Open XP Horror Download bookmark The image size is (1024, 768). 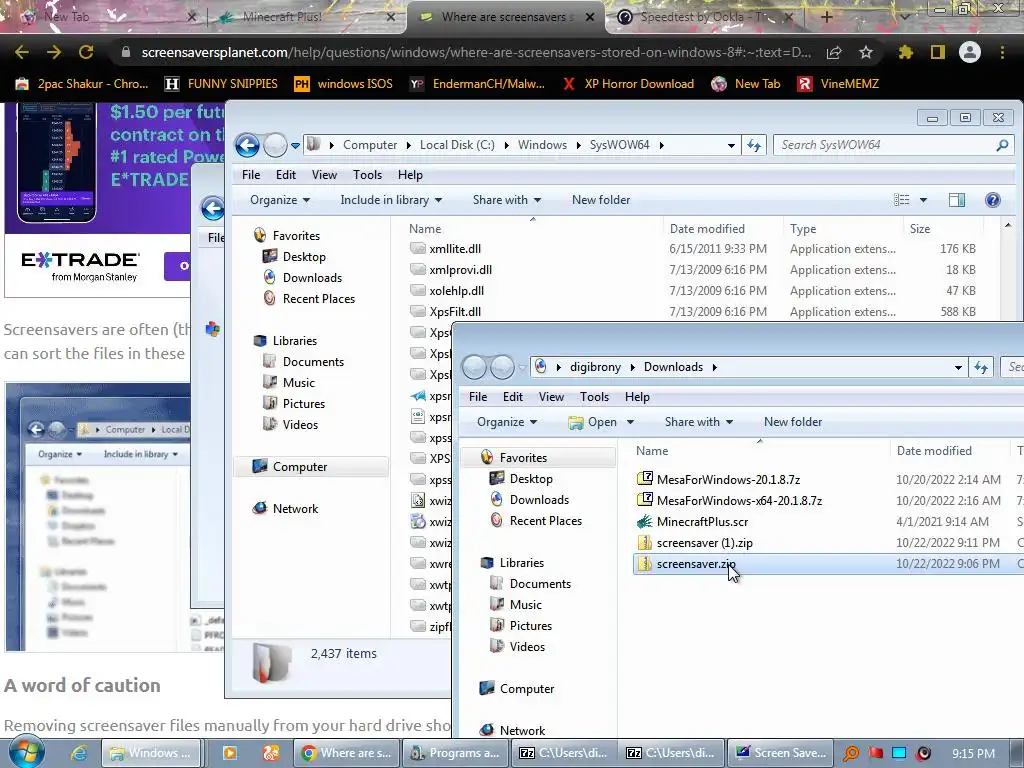pyautogui.click(x=628, y=84)
